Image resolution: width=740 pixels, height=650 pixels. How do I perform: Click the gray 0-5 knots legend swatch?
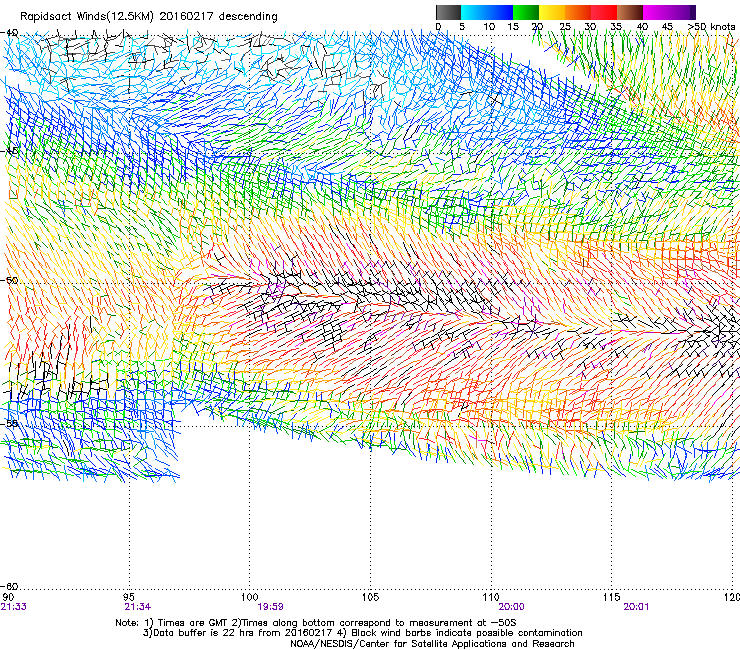pos(448,12)
